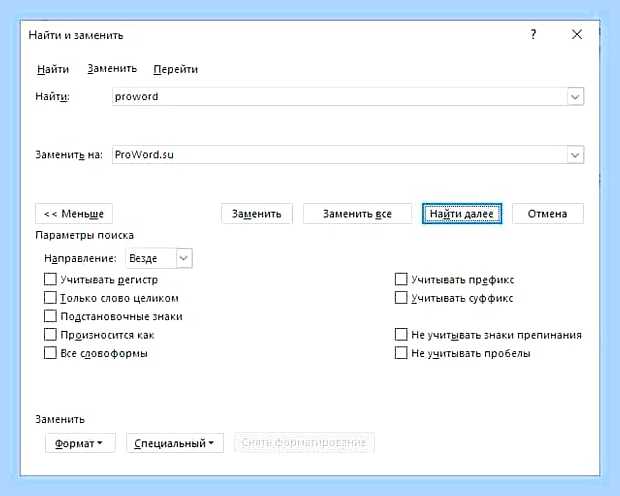Focus the Заменить на input field

coord(339,155)
